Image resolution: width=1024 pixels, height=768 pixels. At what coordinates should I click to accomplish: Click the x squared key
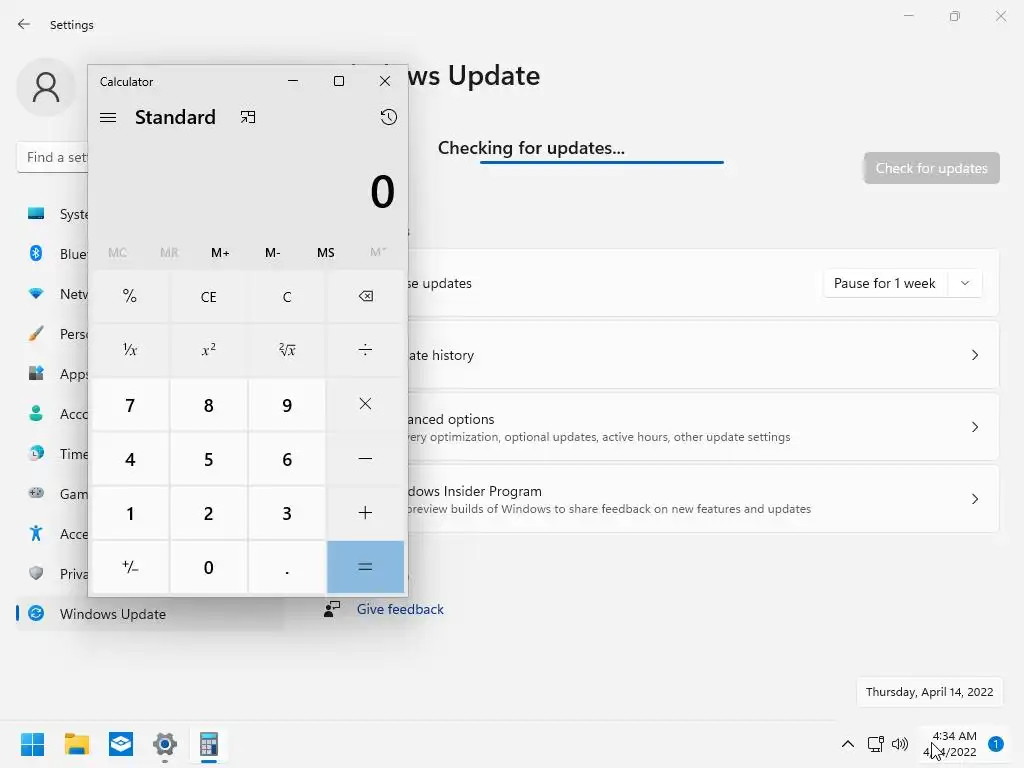tap(208, 351)
